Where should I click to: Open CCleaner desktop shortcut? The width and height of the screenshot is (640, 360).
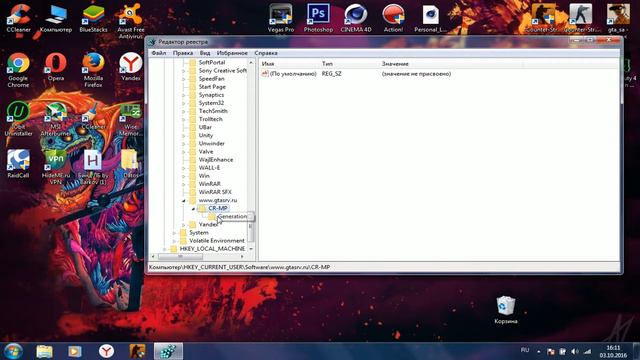coord(18,18)
